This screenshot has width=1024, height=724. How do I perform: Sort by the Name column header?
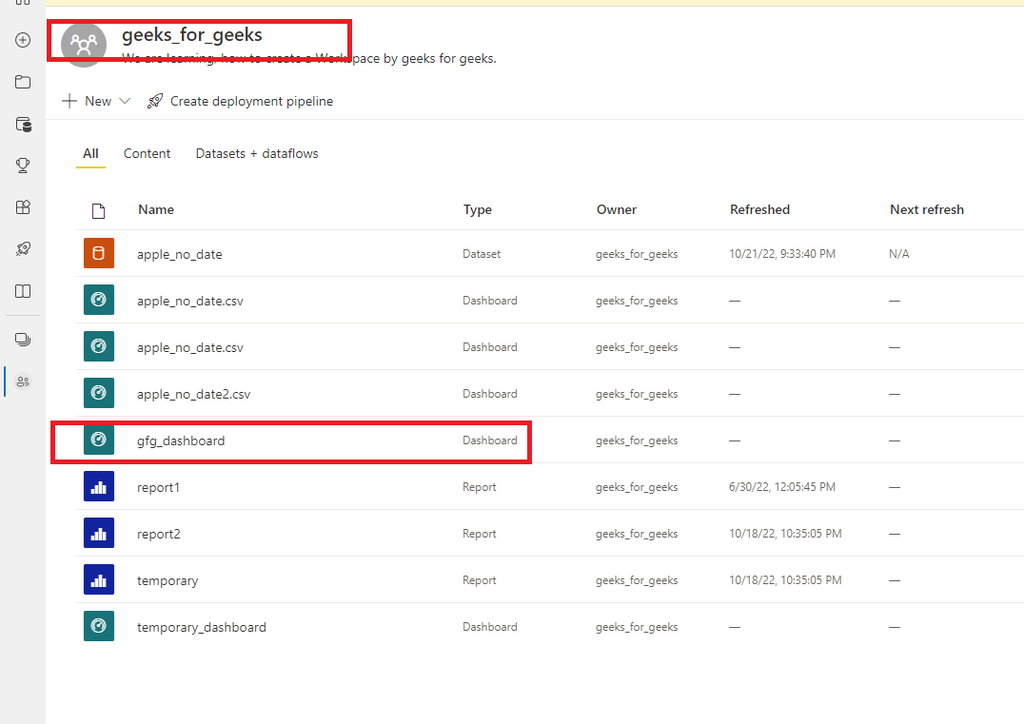click(x=156, y=210)
